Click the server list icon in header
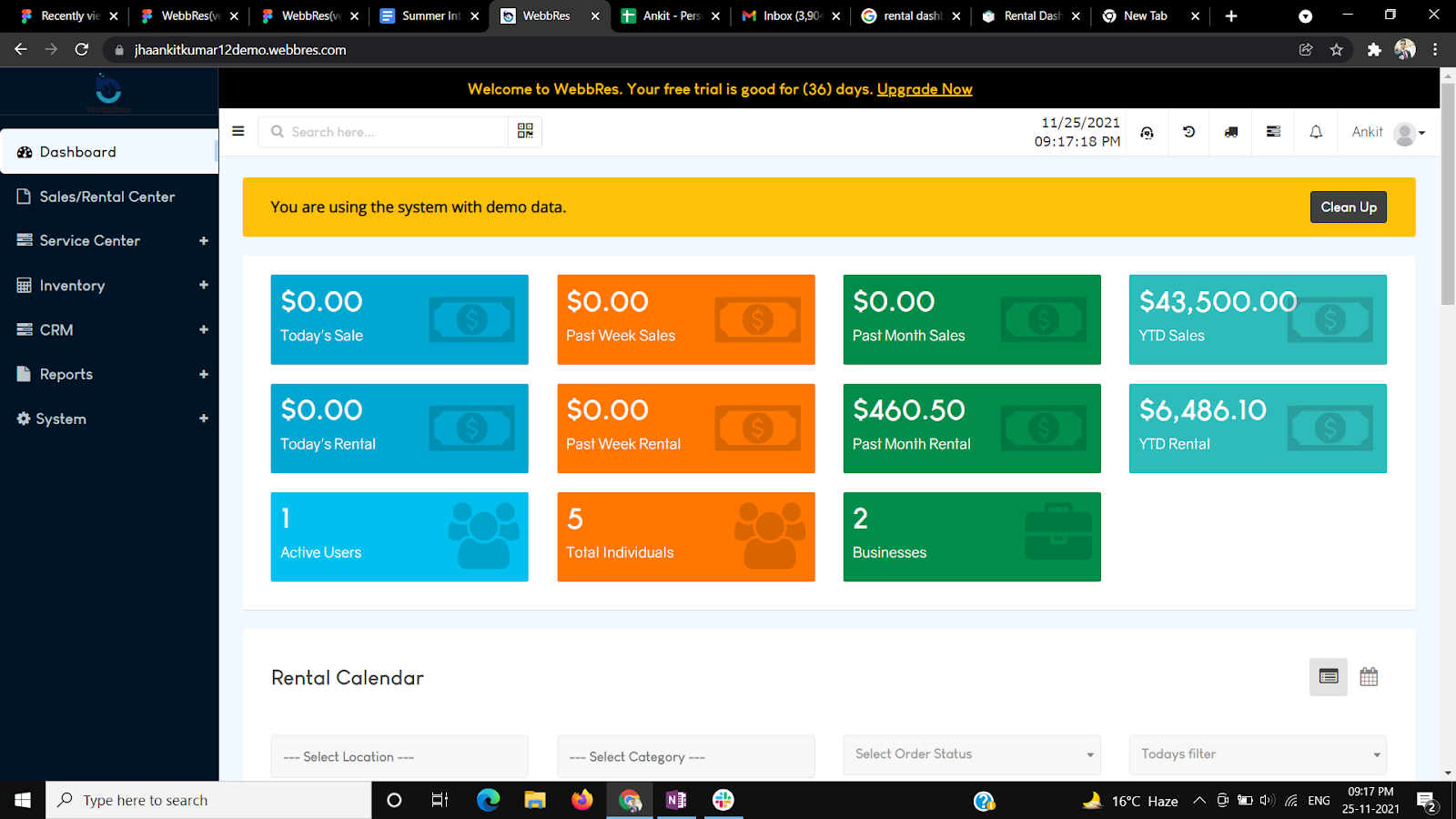 [1273, 132]
